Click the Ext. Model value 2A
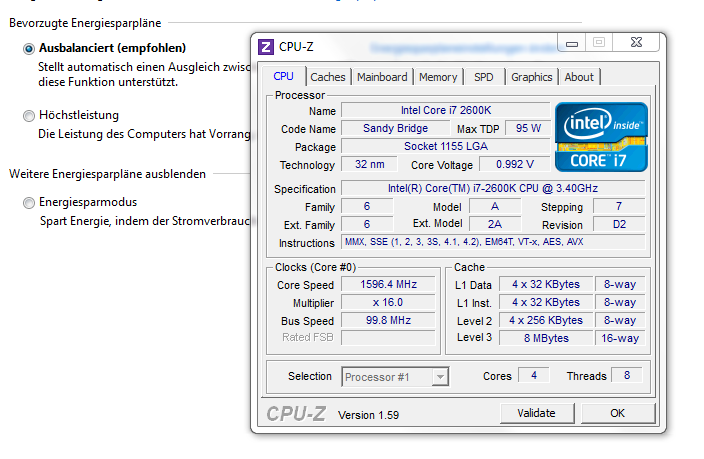Viewport: 704px width, 459px height. click(495, 224)
